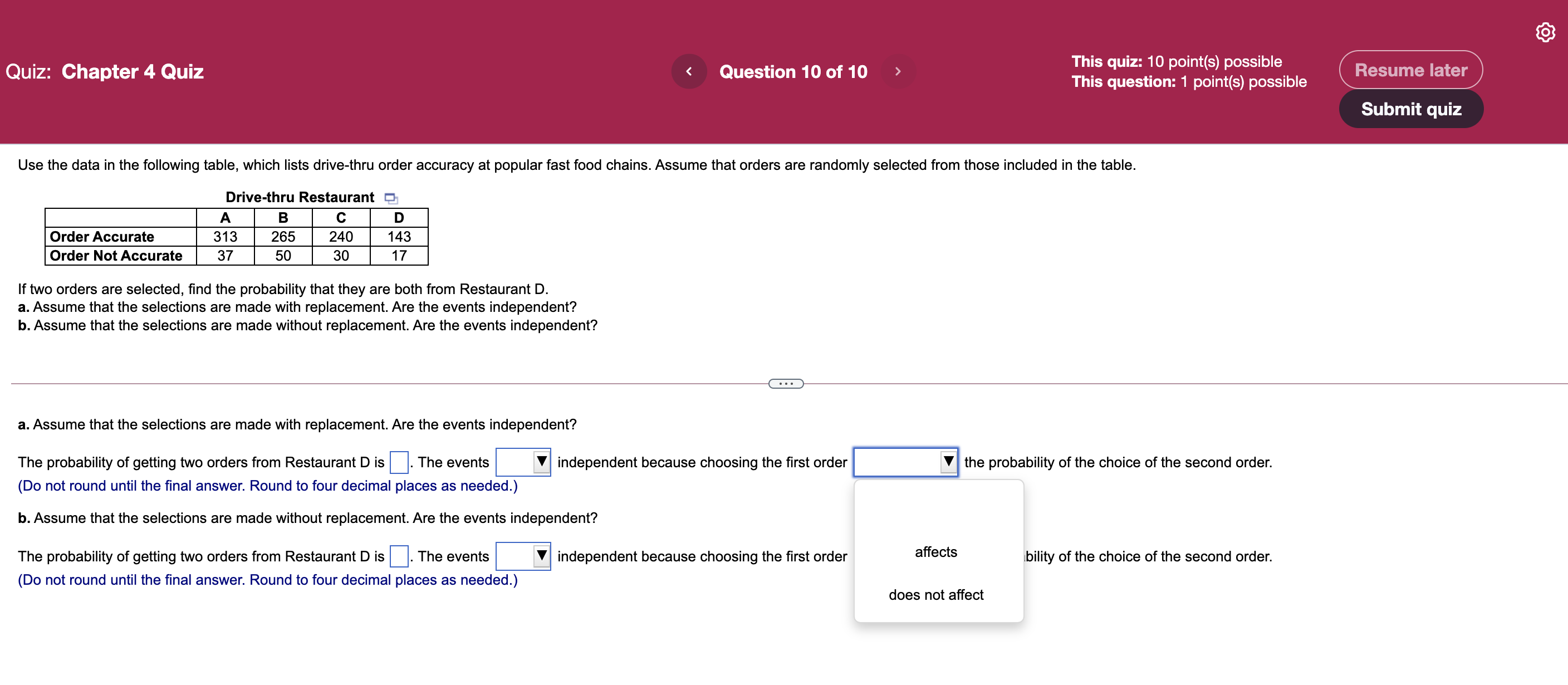
Task: Select 'does not affect' from the open dropdown
Action: point(935,595)
